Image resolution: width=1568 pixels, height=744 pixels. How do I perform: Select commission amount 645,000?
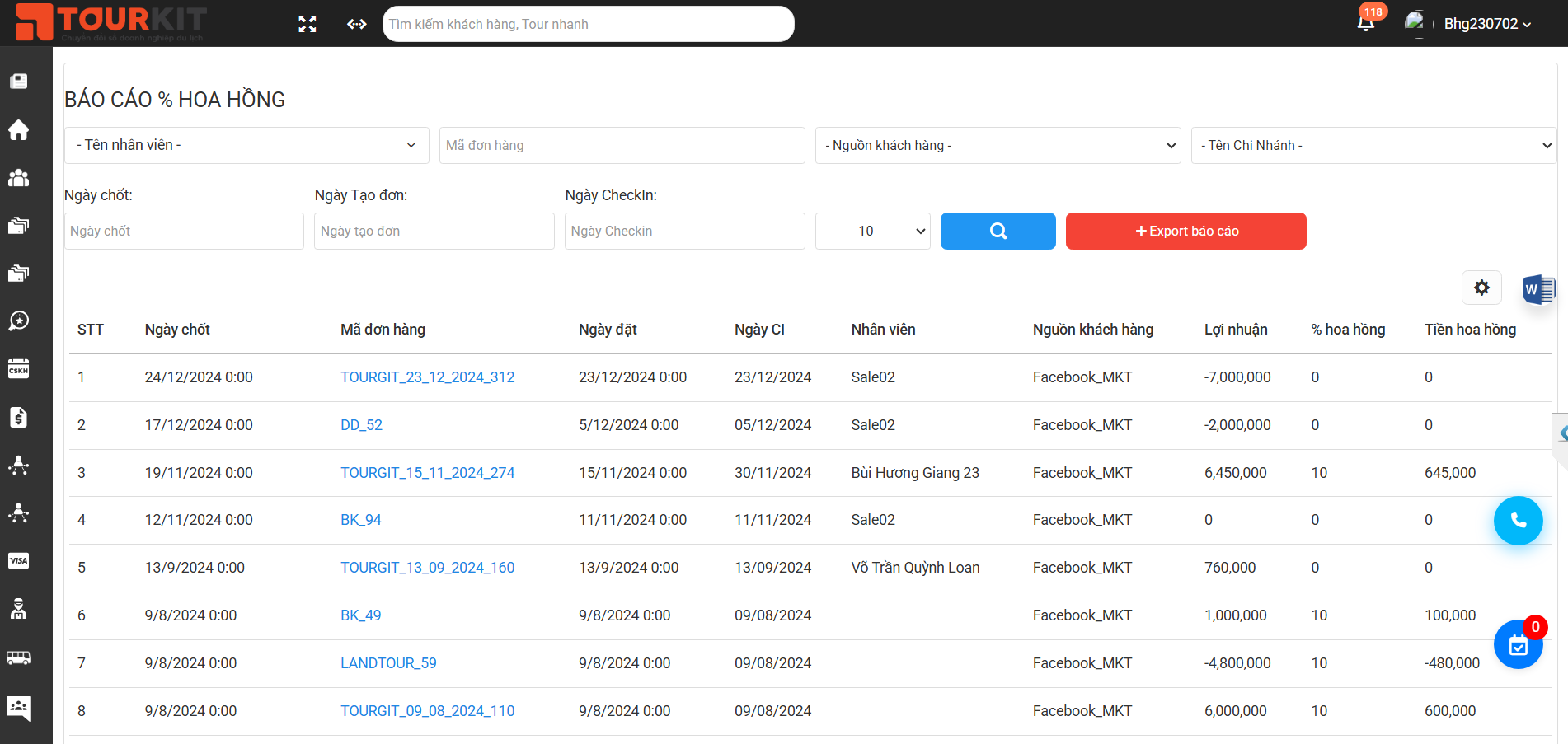tap(1450, 473)
